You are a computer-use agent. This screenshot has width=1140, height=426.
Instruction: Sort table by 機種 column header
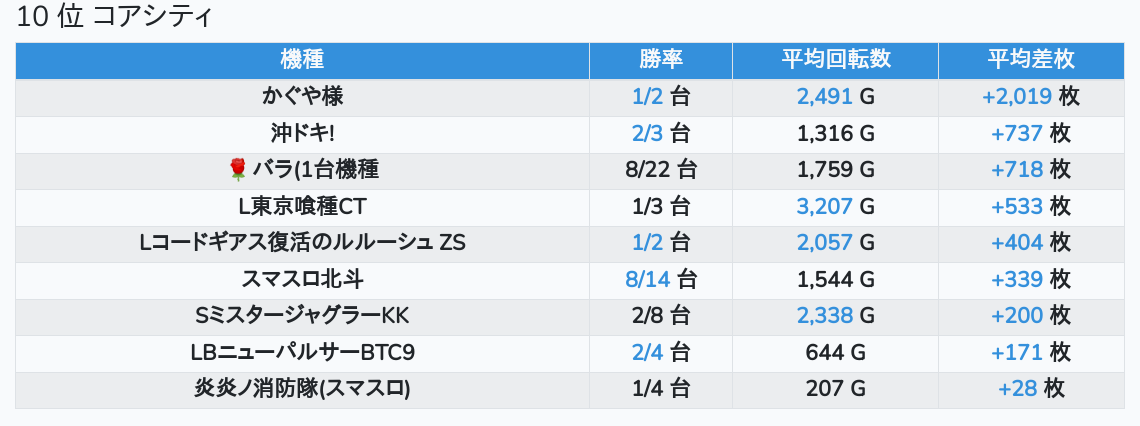point(302,60)
